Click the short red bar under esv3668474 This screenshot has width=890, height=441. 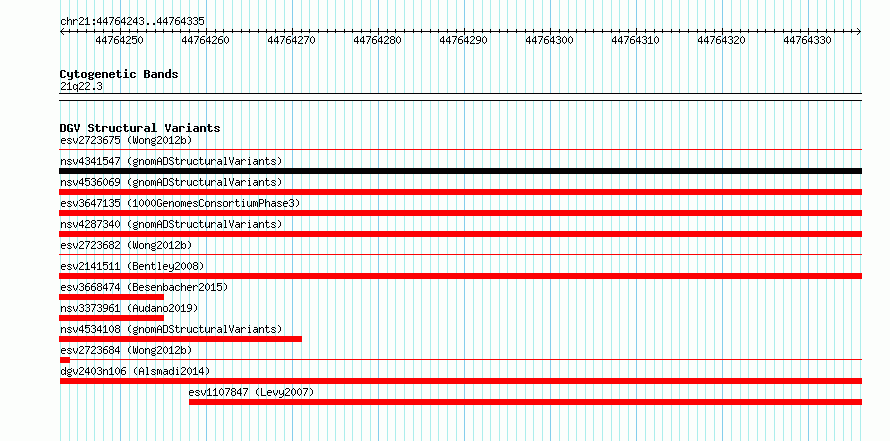click(x=111, y=297)
